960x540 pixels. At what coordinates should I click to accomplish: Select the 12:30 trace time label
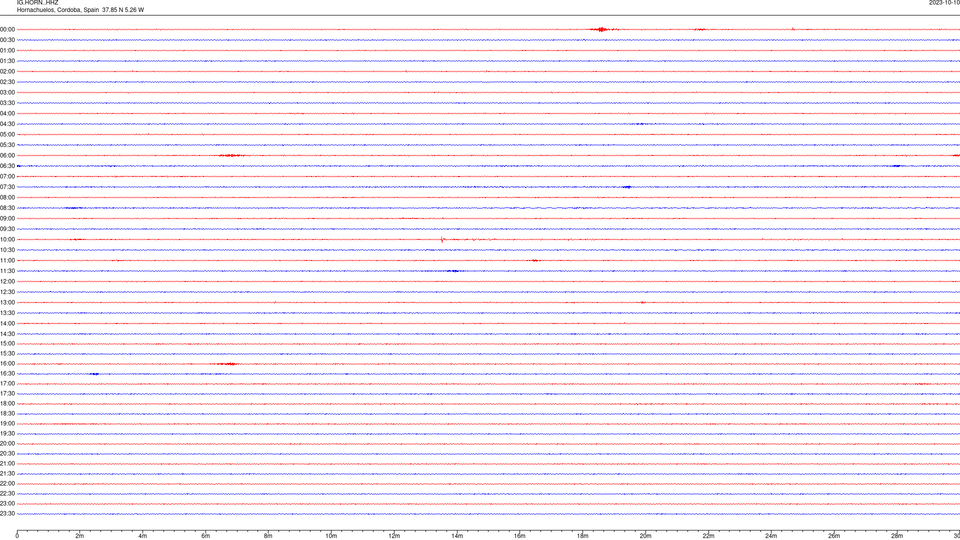7,292
